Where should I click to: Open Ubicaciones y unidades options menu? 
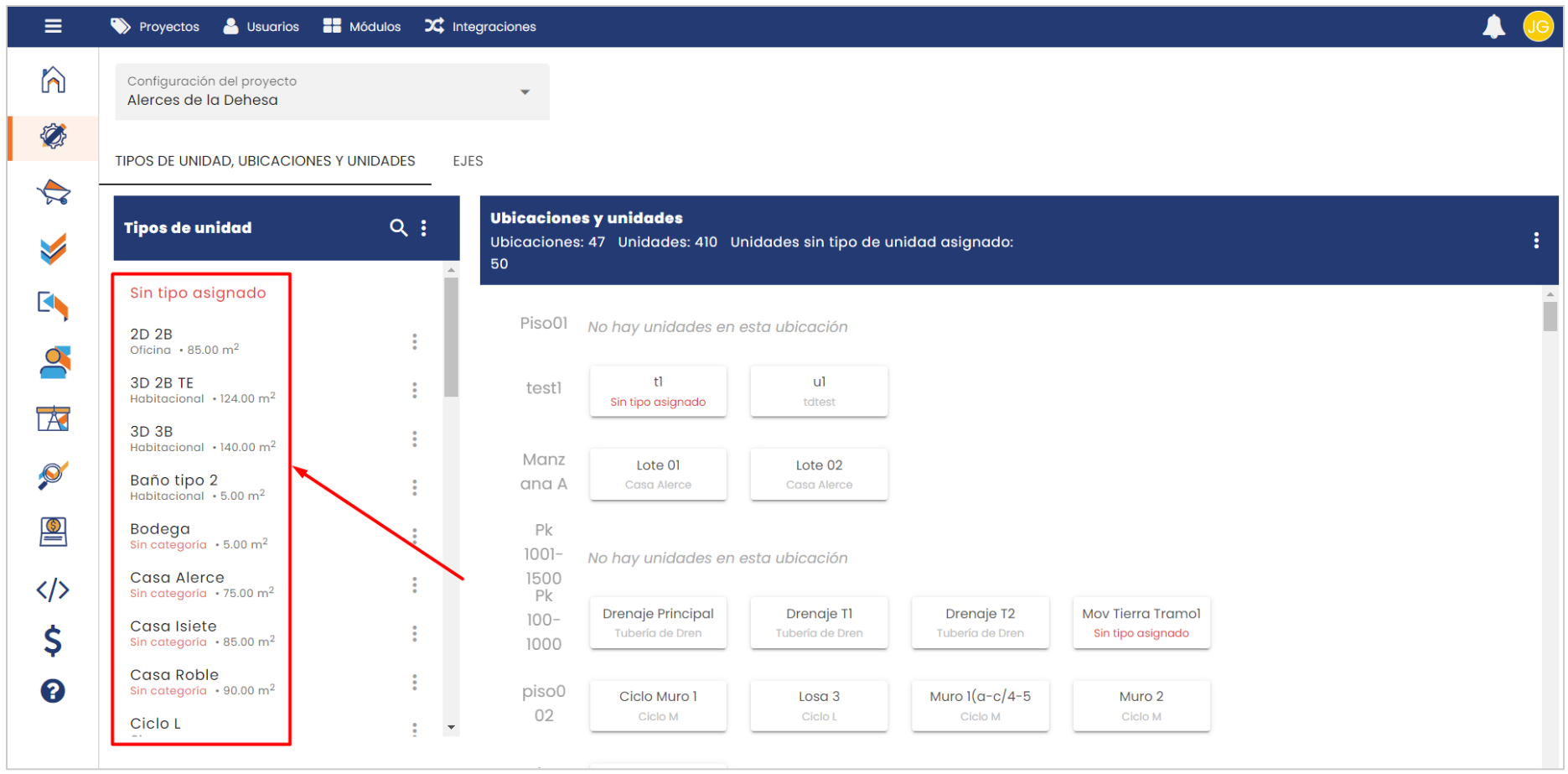click(x=1535, y=241)
